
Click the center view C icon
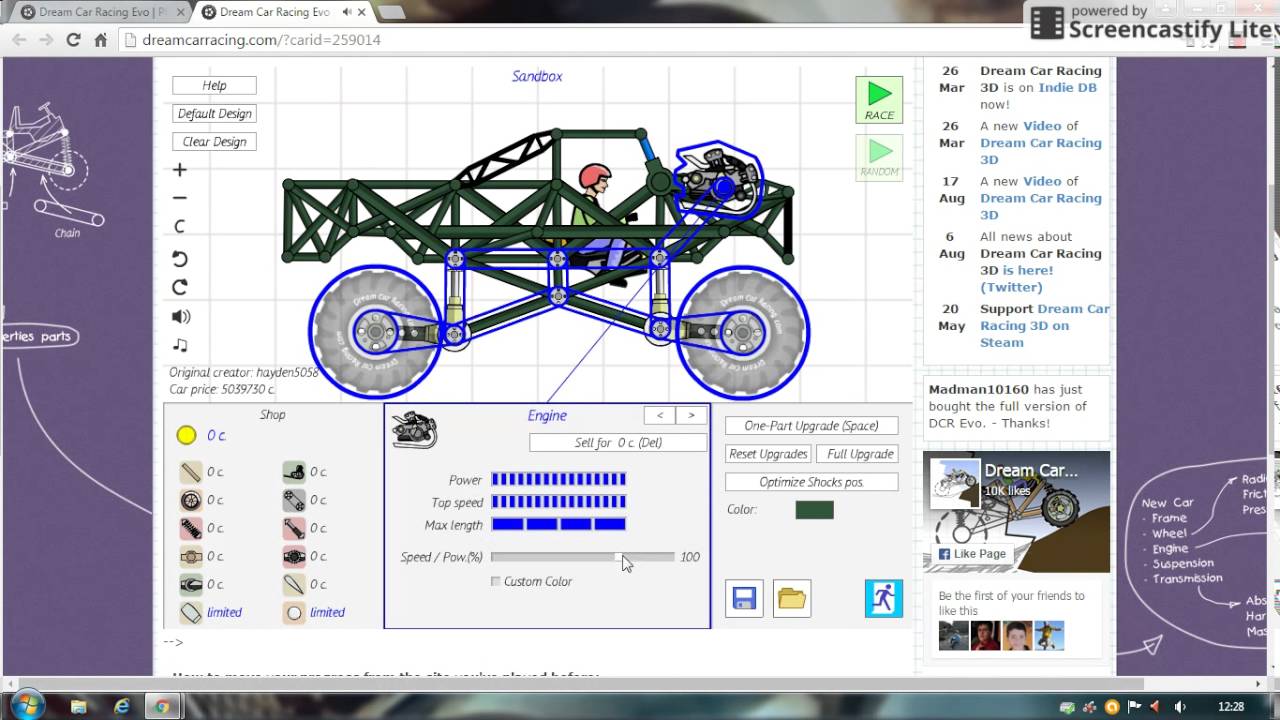(x=180, y=227)
